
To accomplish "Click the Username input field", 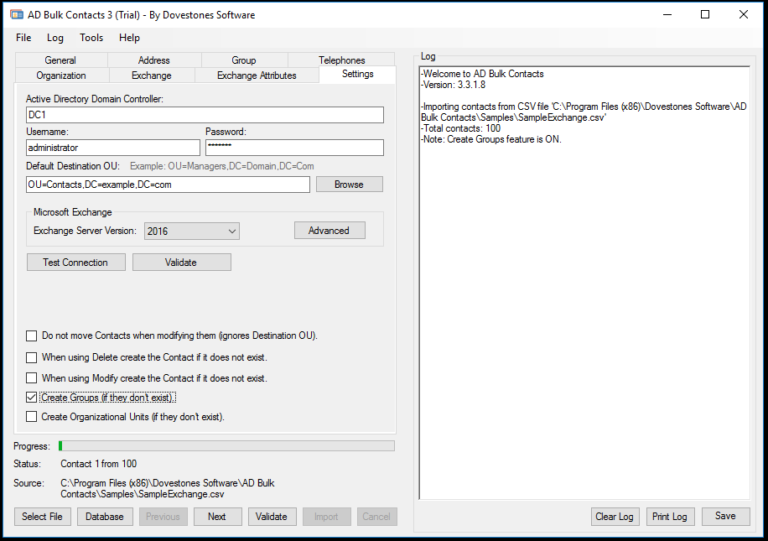I will click(x=113, y=147).
